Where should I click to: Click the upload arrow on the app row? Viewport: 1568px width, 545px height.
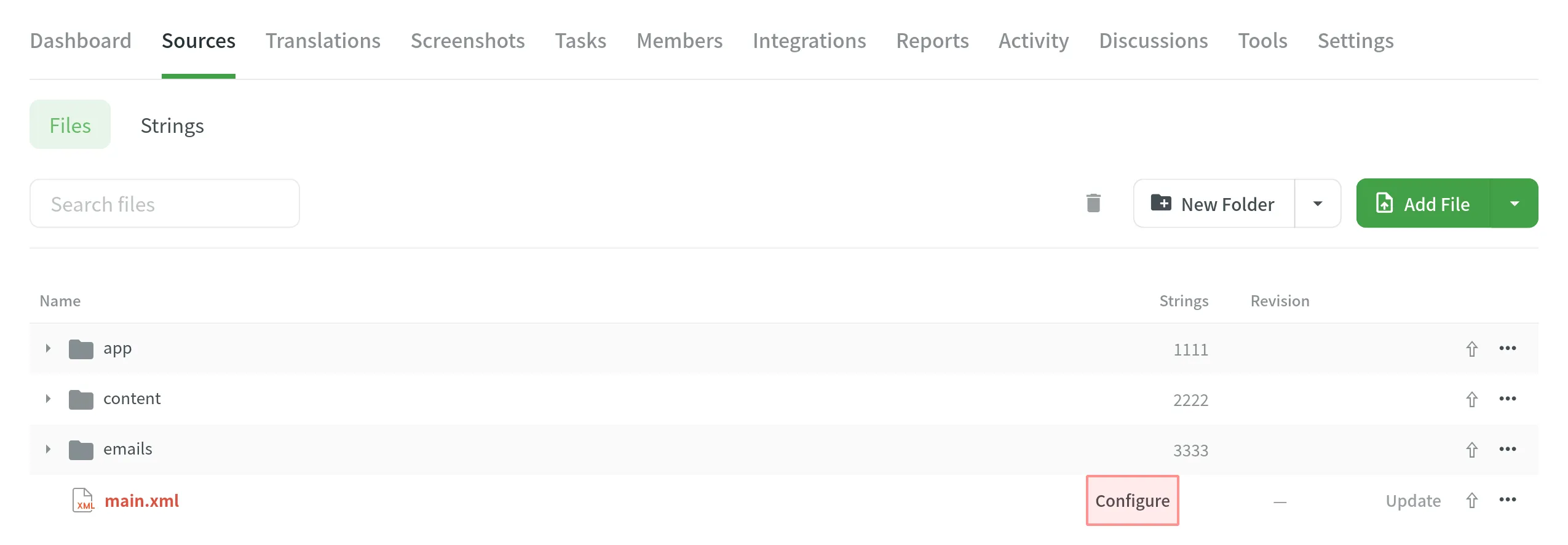click(1472, 348)
